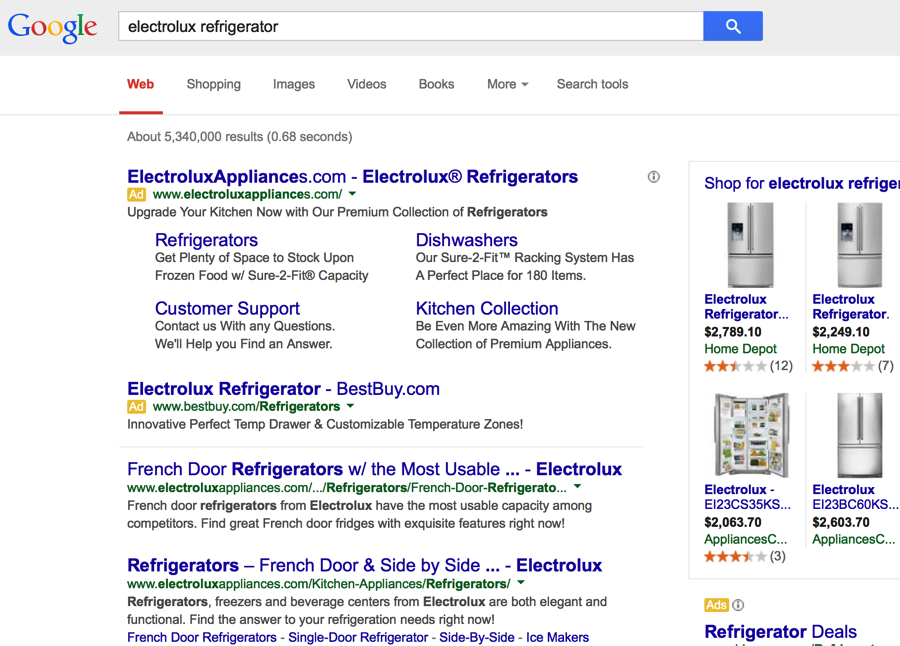Follow the French Door Refrigerators sub-link
Image resolution: width=900 pixels, height=646 pixels.
[x=202, y=637]
